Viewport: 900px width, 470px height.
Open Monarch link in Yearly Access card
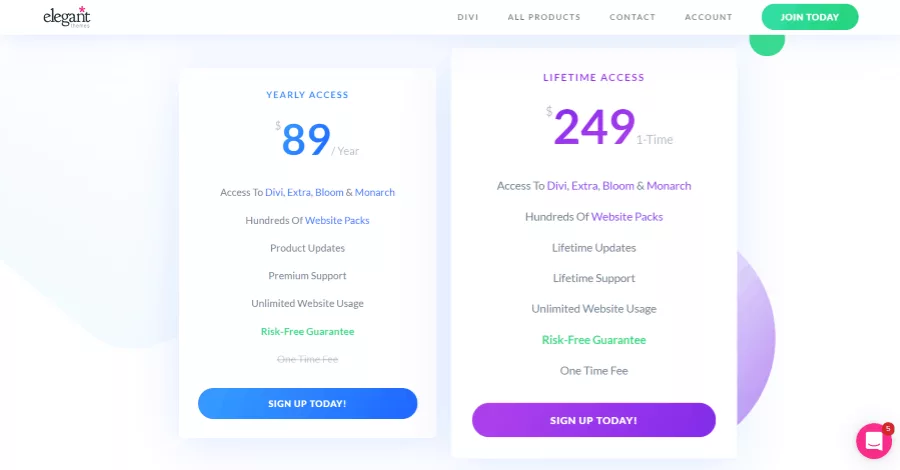click(375, 192)
